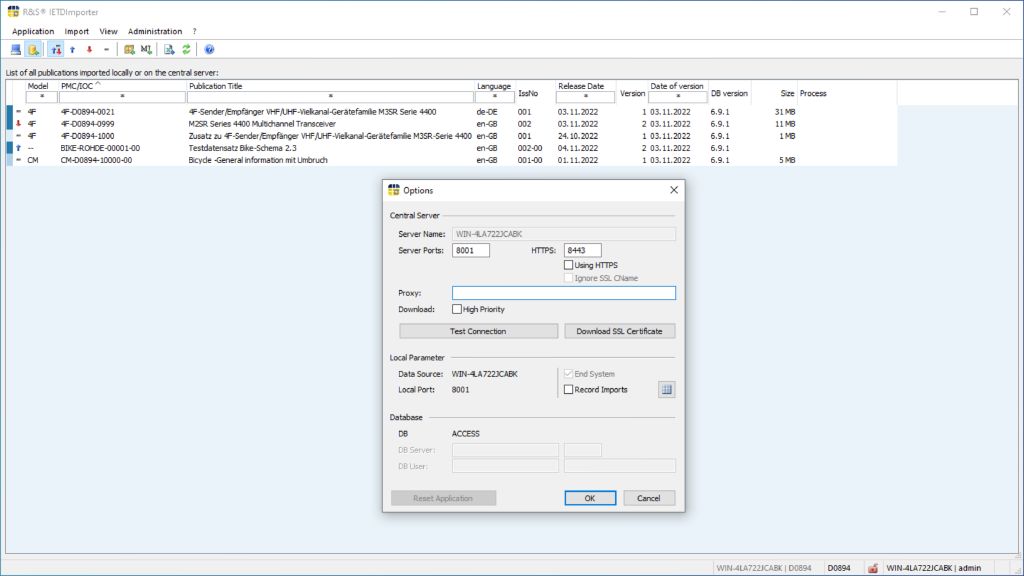
Task: Select the row CM-D0894-10000-00
Action: click(x=451, y=160)
